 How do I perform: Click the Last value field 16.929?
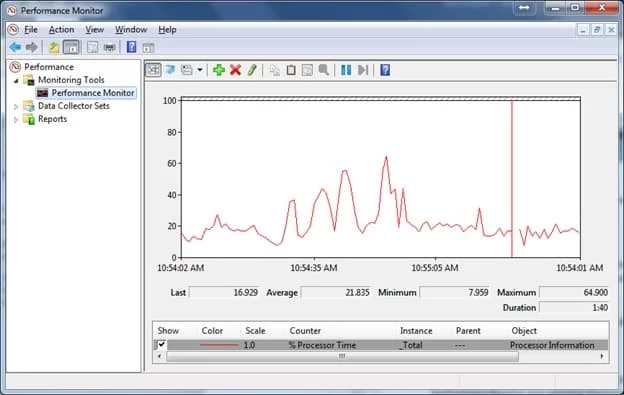pos(224,292)
